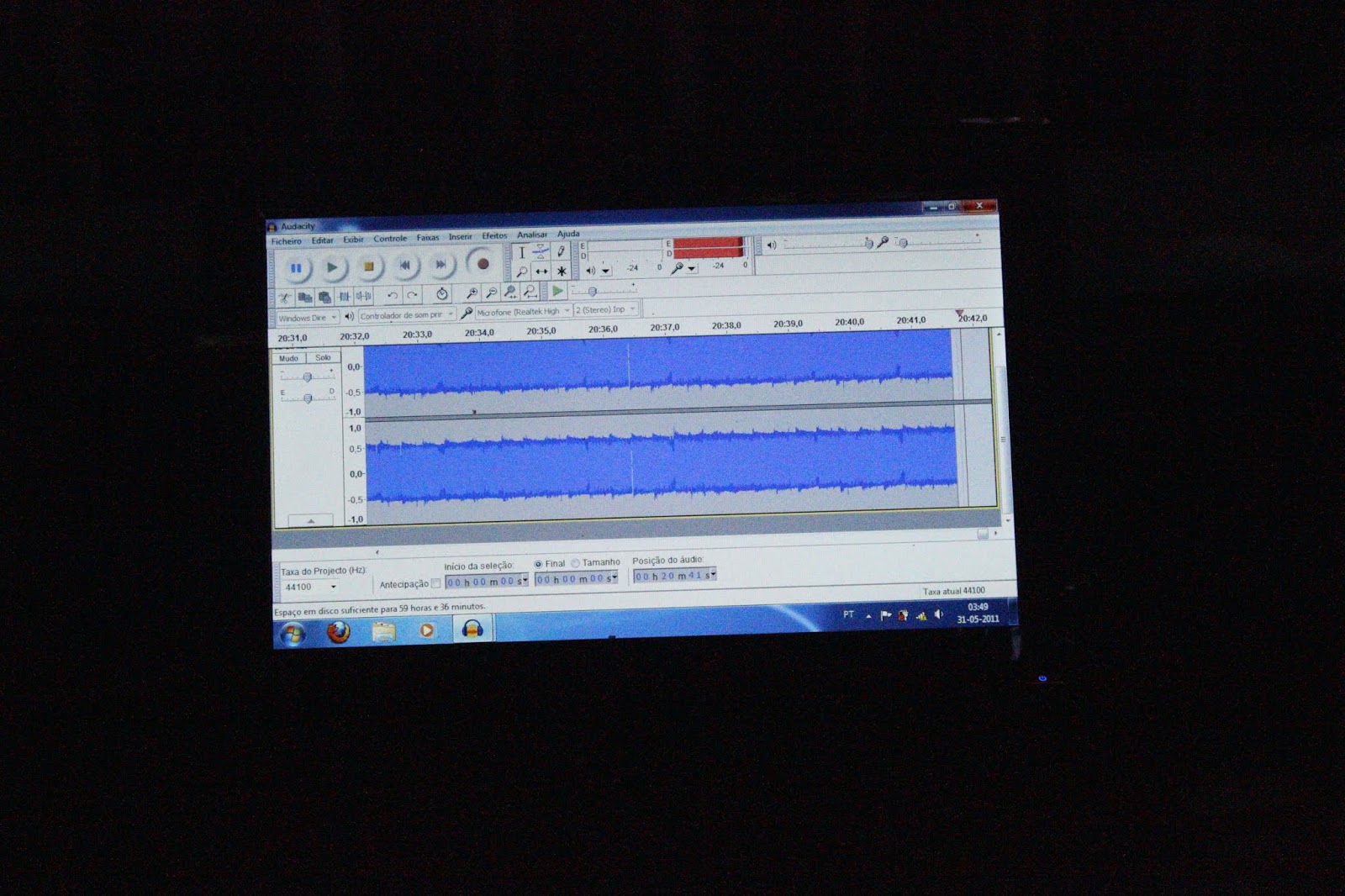This screenshot has width=1345, height=896.
Task: Skip to the start of the track
Action: pos(404,266)
